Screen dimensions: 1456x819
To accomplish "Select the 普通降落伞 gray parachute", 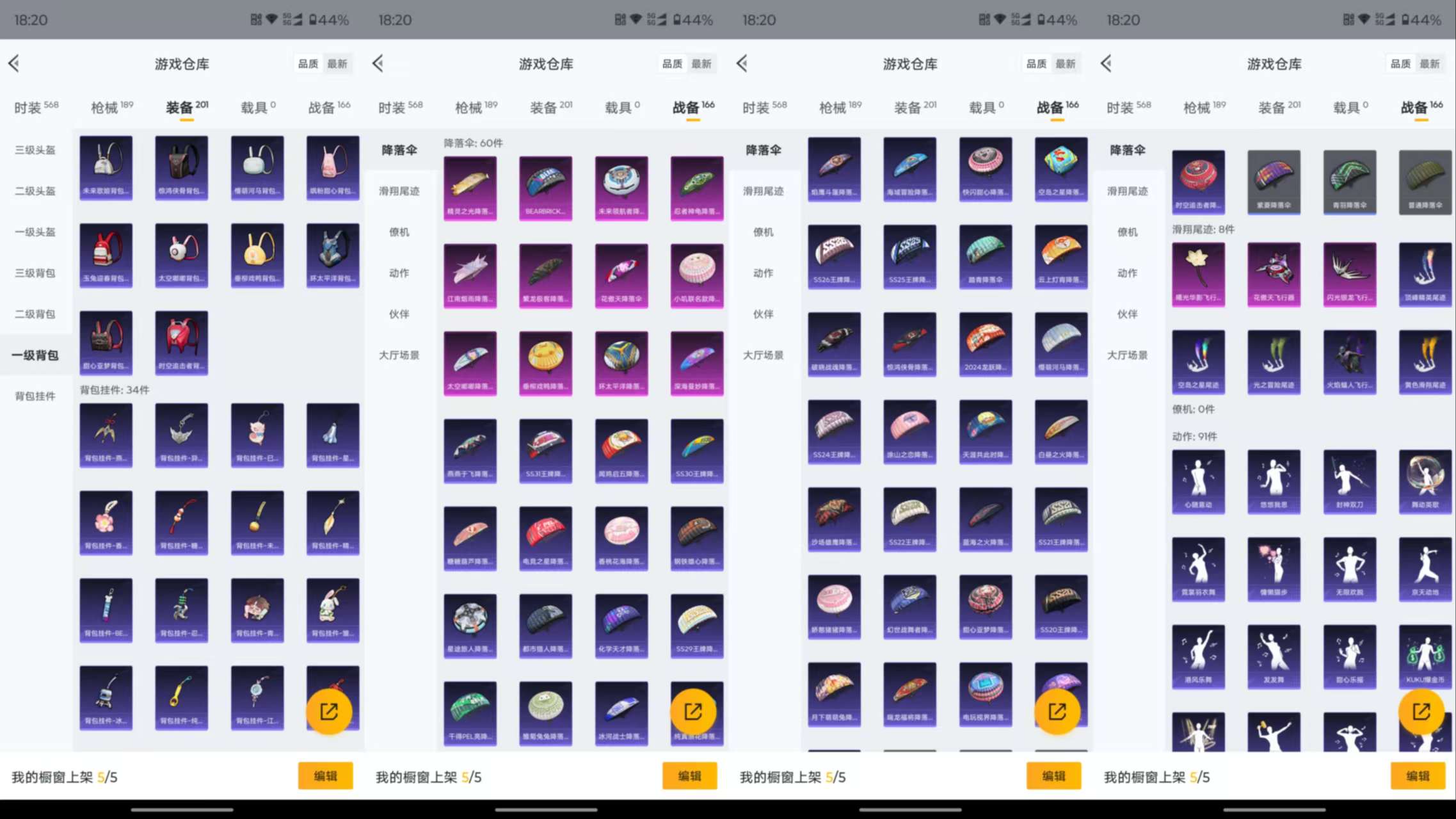I will (x=1425, y=181).
